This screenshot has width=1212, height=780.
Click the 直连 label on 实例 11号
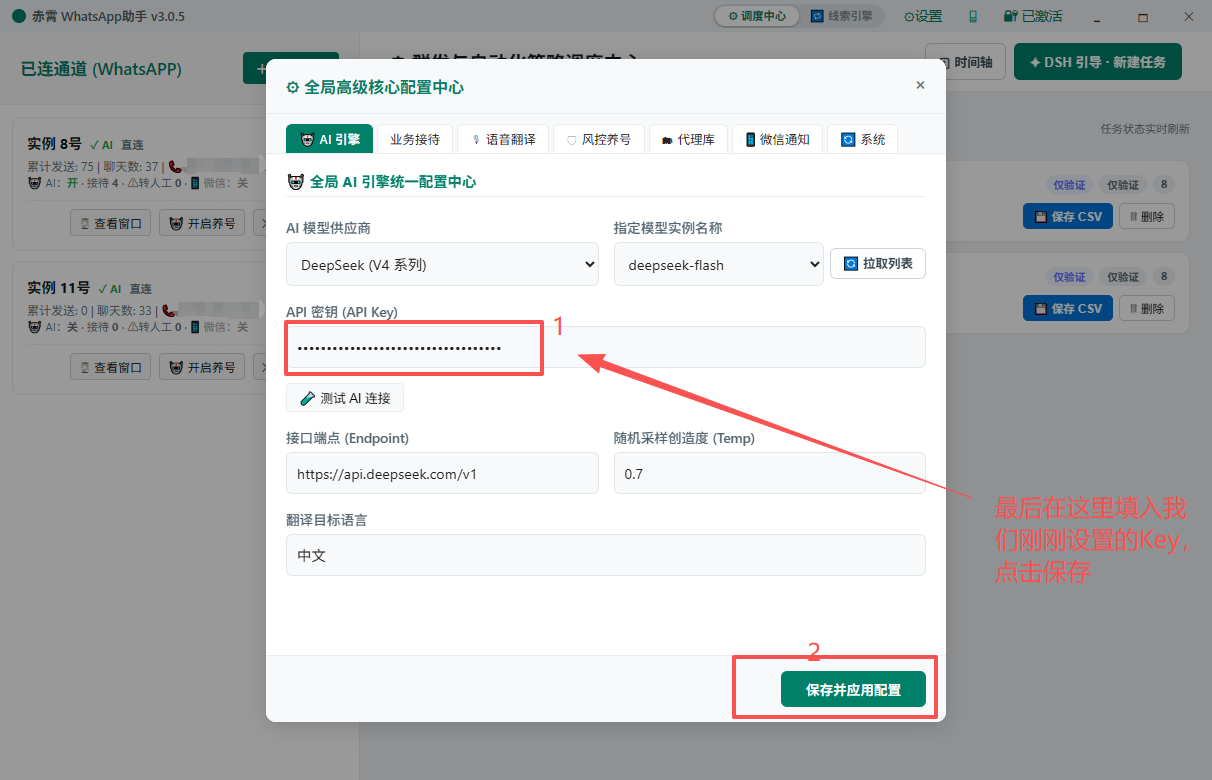click(x=140, y=288)
